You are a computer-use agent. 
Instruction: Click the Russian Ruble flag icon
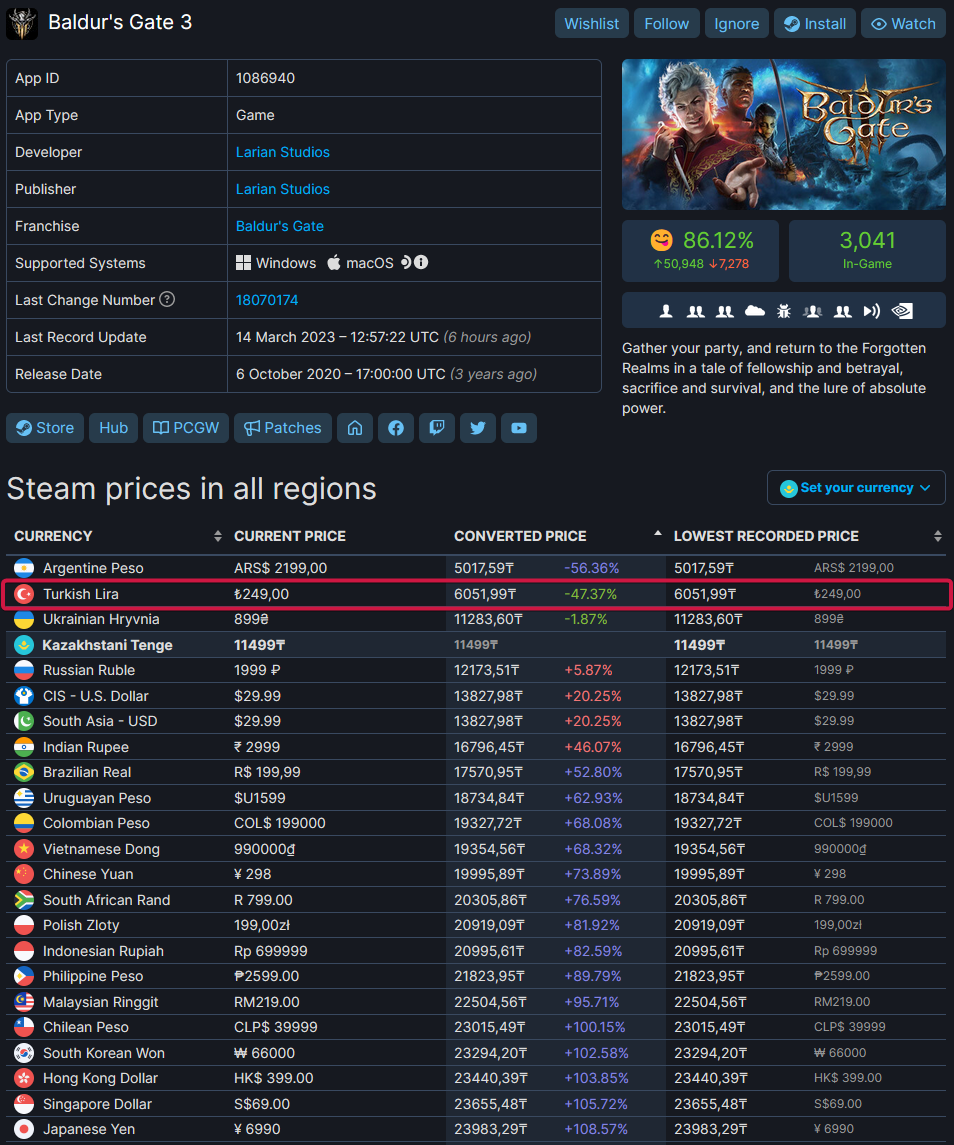[24, 670]
